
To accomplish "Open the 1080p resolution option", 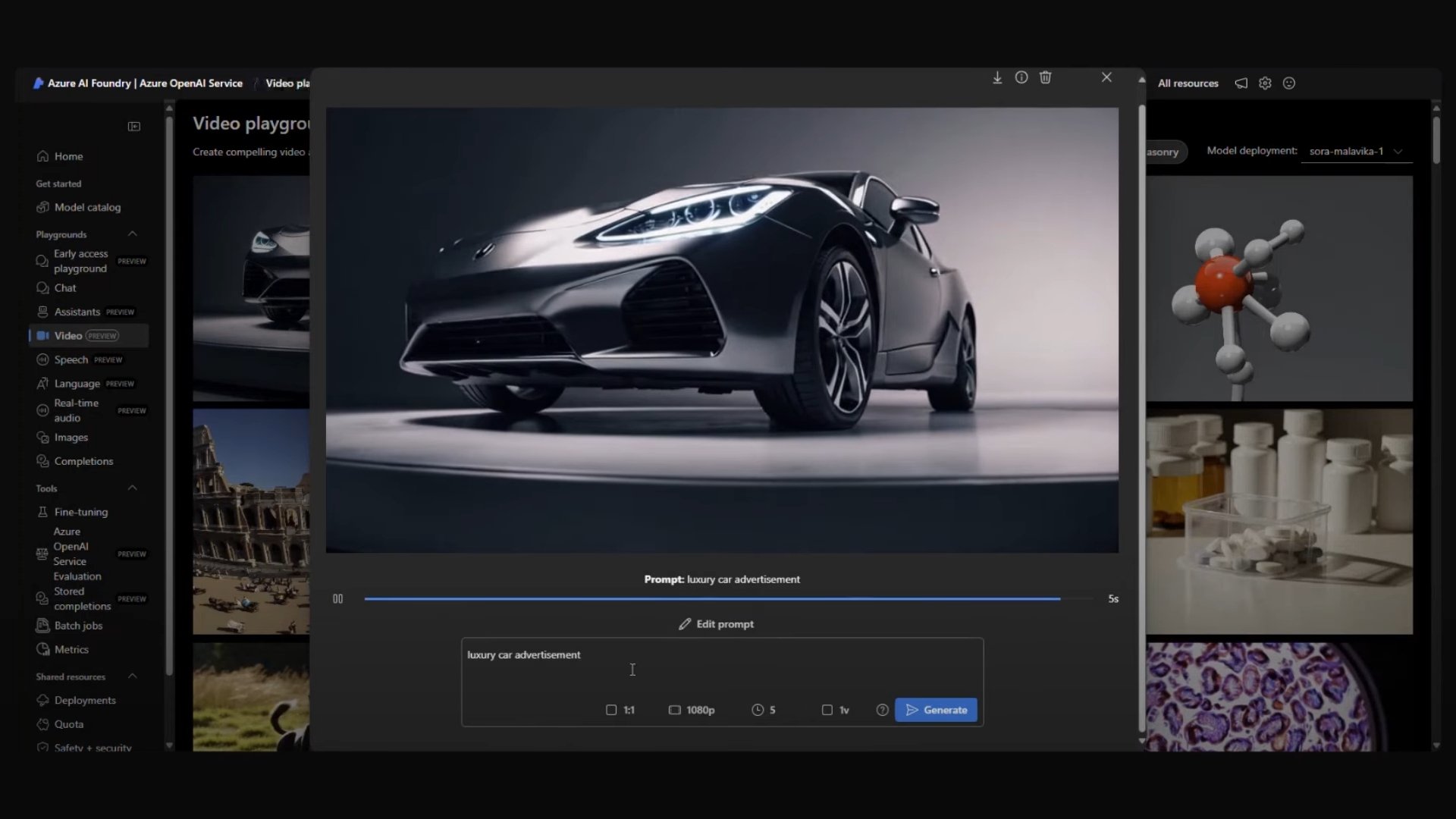I will pos(692,711).
